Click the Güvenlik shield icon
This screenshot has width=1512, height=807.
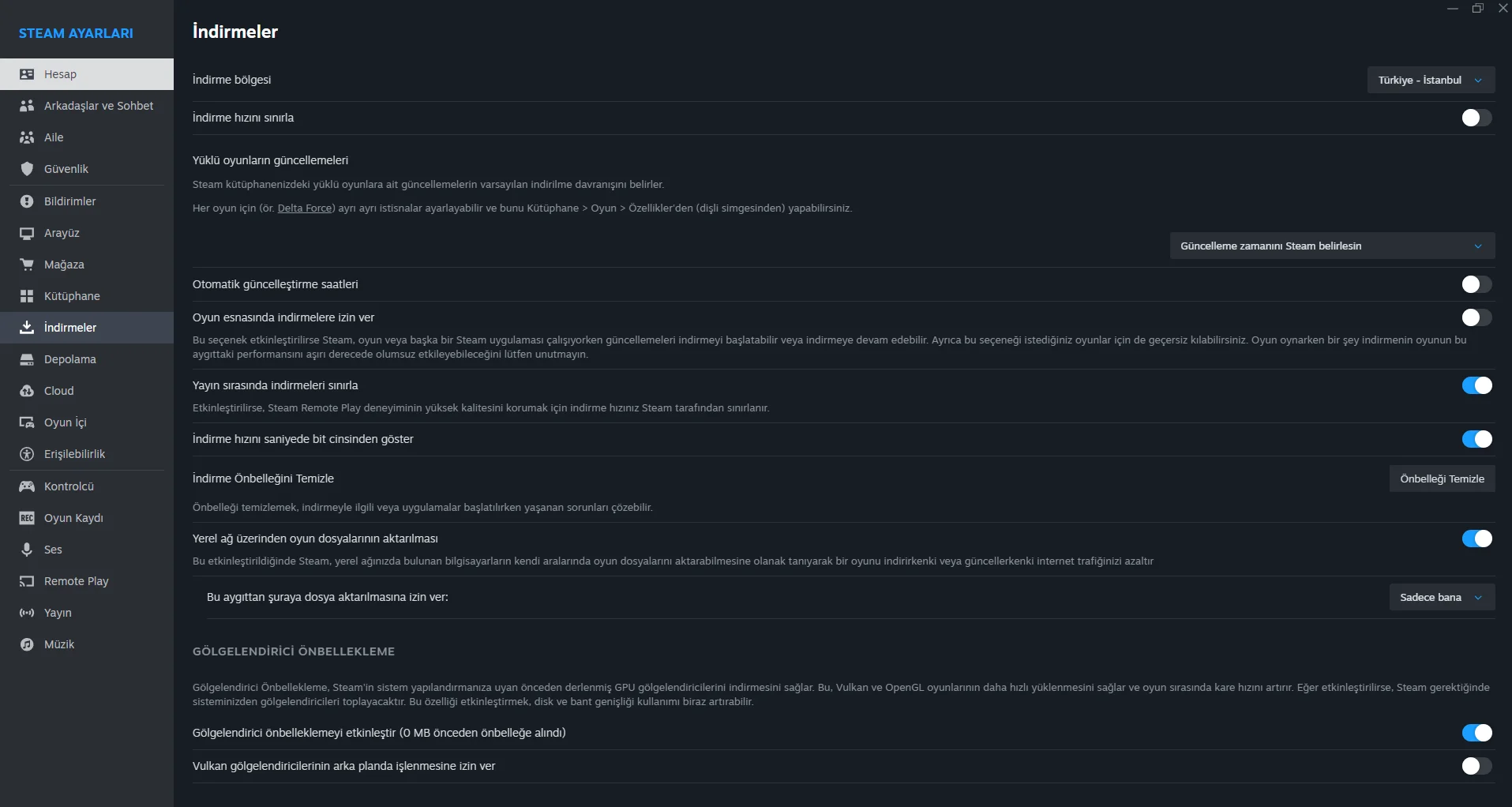27,169
